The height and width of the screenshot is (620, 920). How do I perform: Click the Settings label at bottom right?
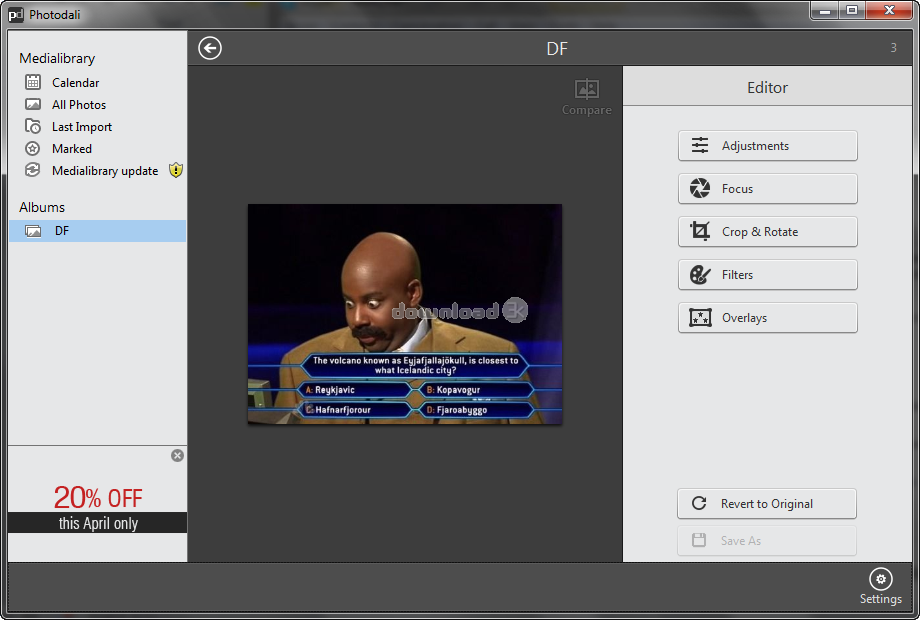click(881, 599)
